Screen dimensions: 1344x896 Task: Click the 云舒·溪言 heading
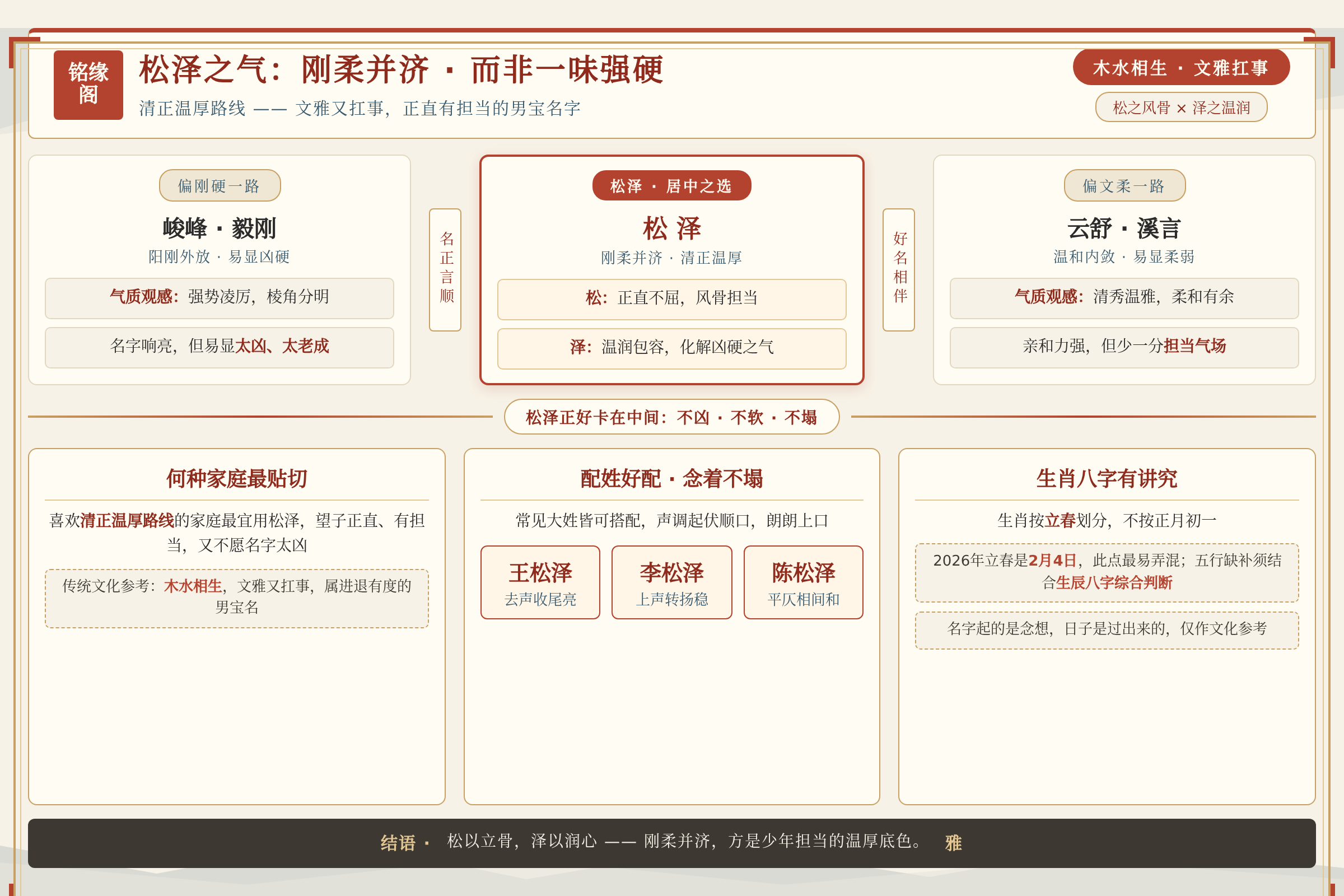tap(1124, 228)
